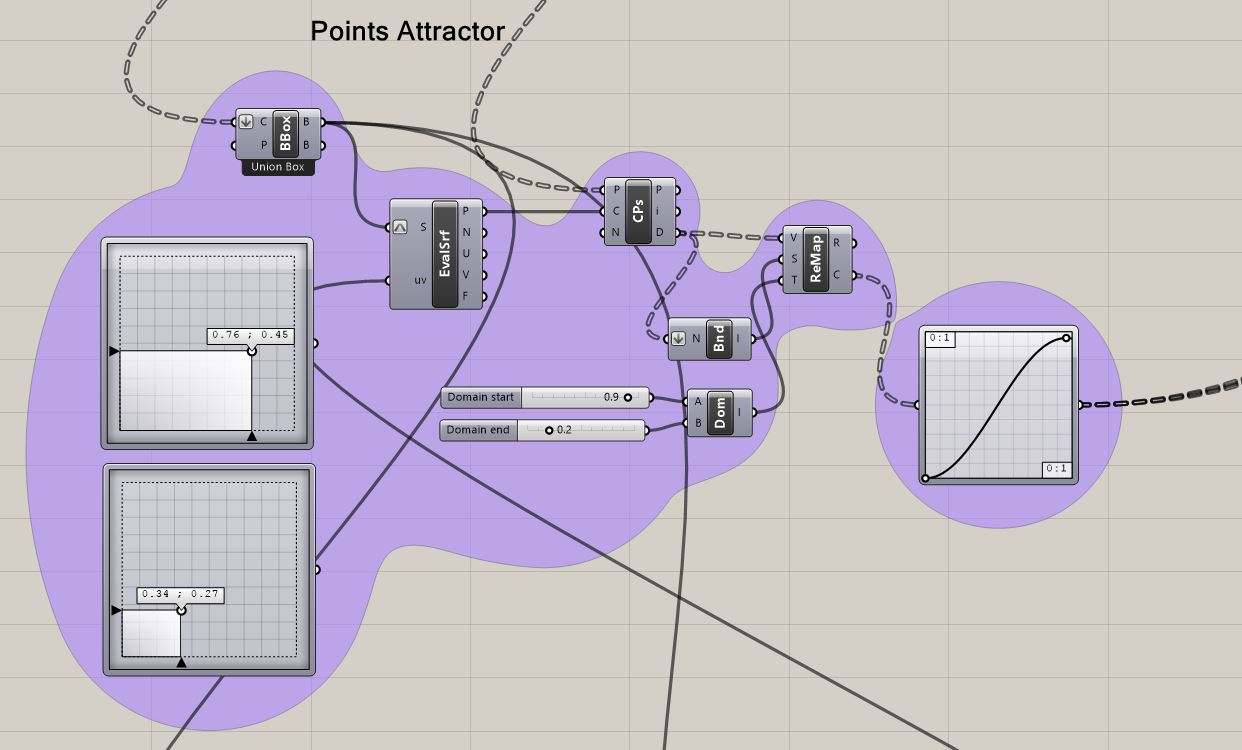Screen dimensions: 1242x750
Task: Click the flatten arrow on Bnd input N
Action: point(679,339)
